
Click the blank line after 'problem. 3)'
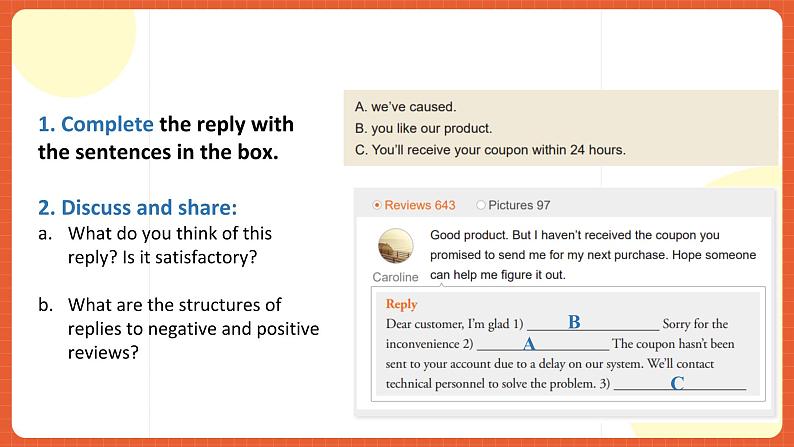coord(680,386)
